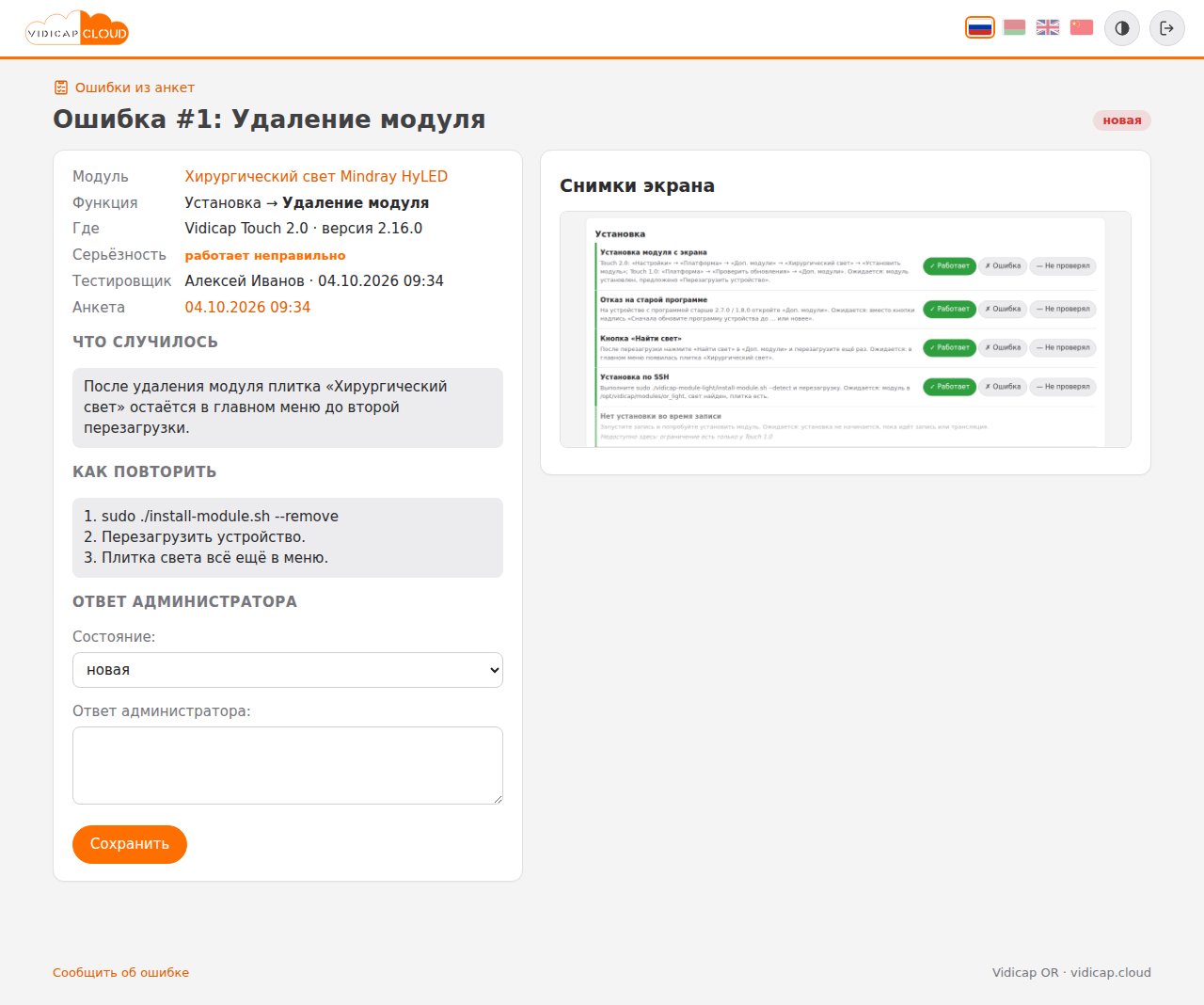Image resolution: width=1204 pixels, height=1005 pixels.
Task: Open Хирургический свет Mindray HyLED module link
Action: (316, 176)
